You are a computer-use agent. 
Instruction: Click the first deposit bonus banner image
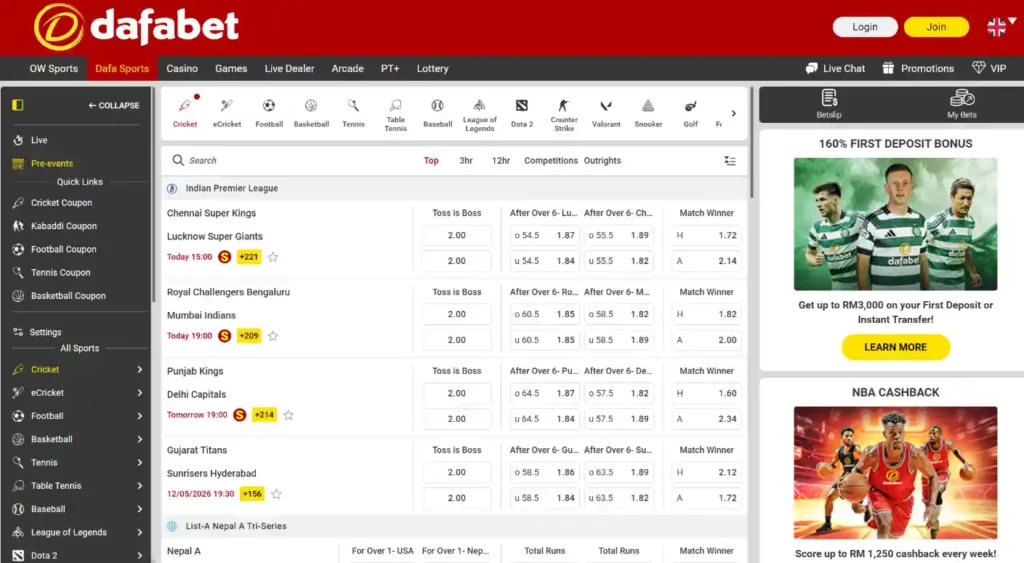895,224
